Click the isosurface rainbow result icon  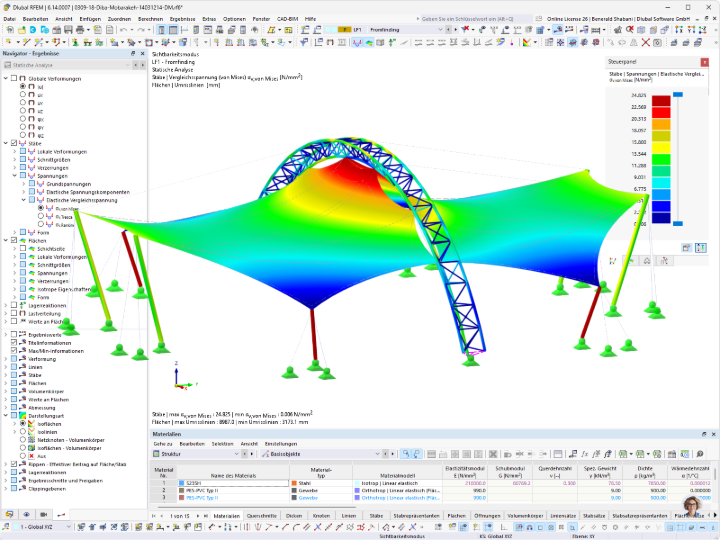(369, 42)
